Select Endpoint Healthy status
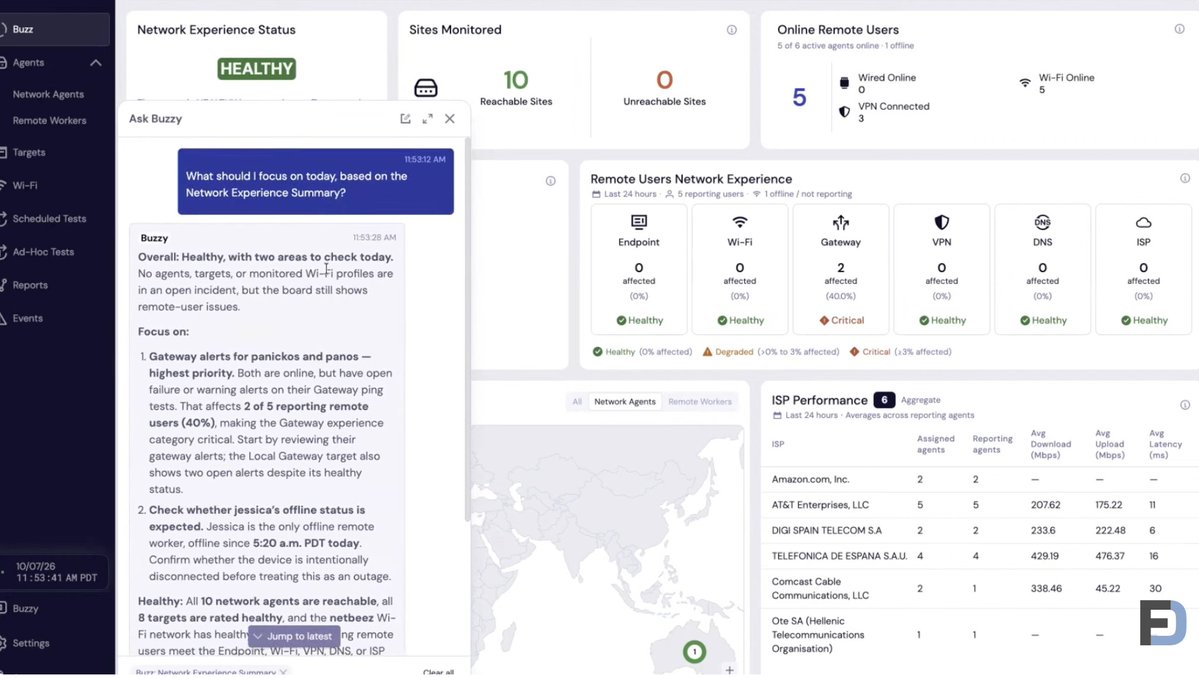Screen dimensions: 1199x678 pos(639,320)
